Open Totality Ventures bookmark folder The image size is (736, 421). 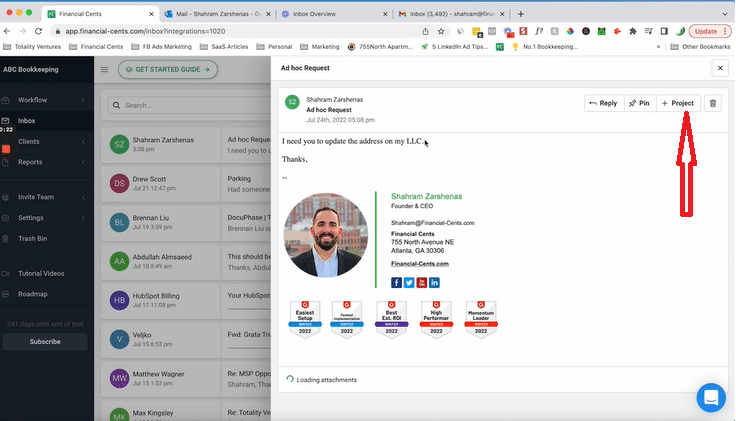tap(32, 46)
